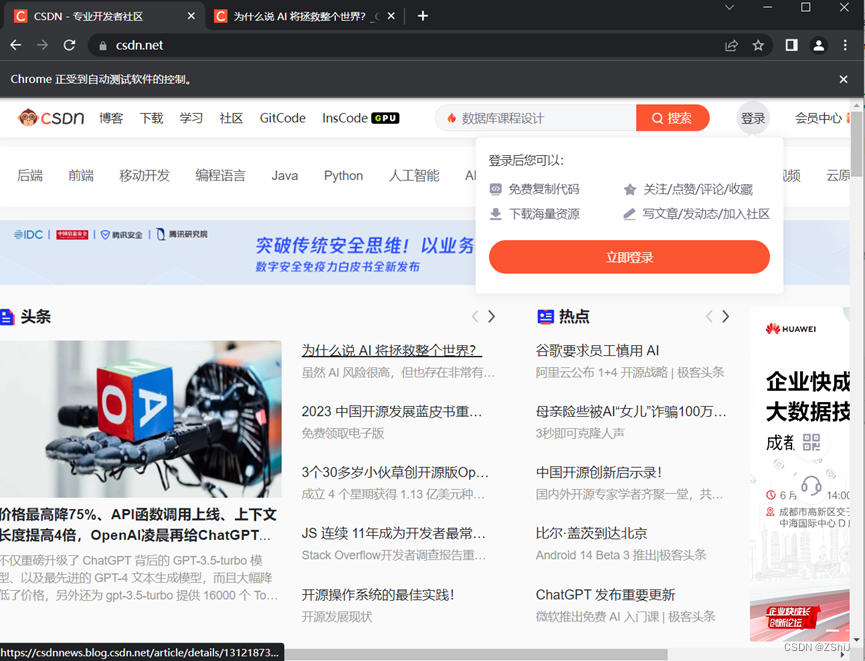Select the 人工智能 category tab

[414, 175]
